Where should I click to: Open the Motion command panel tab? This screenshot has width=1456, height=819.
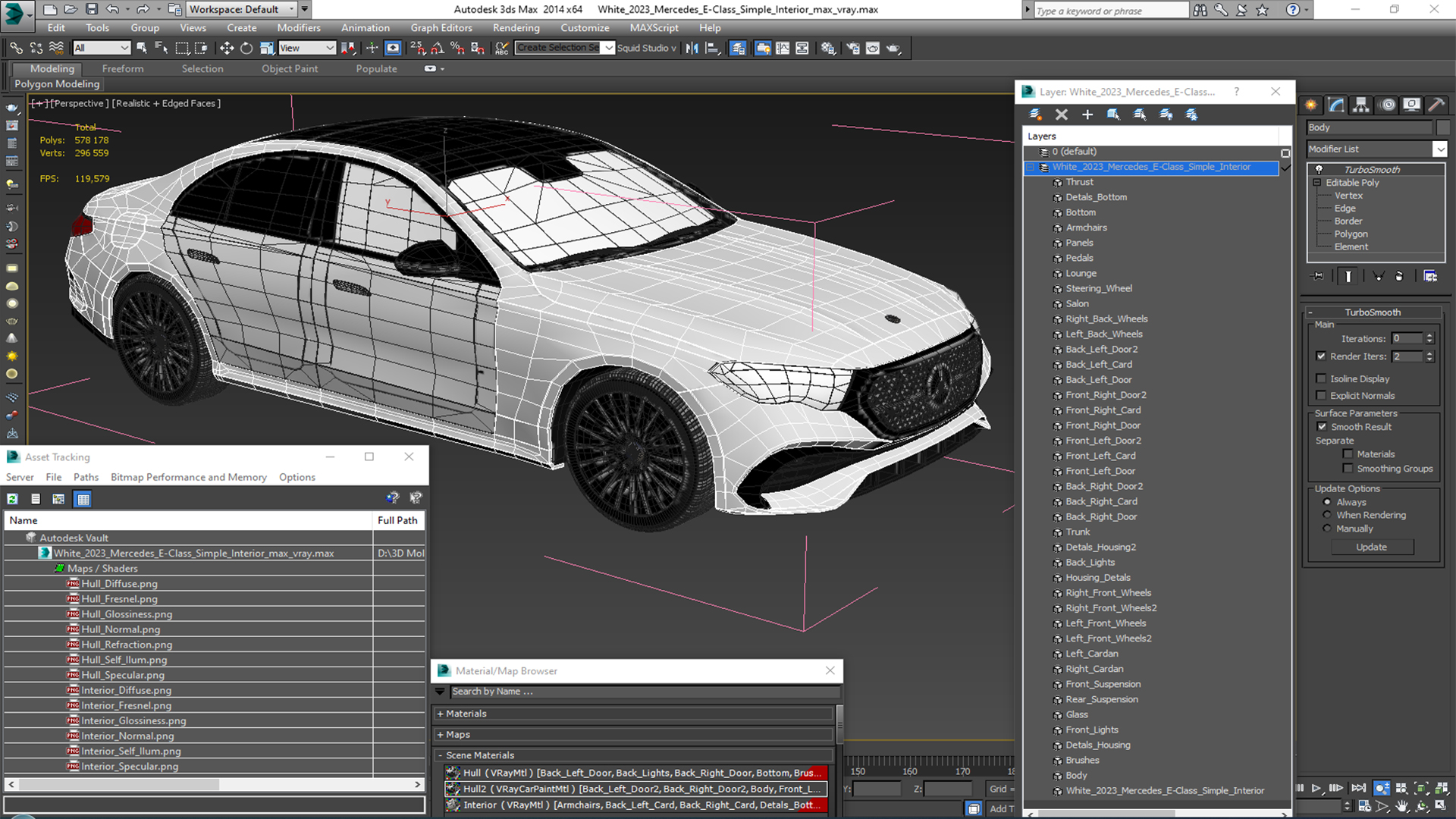click(1387, 105)
